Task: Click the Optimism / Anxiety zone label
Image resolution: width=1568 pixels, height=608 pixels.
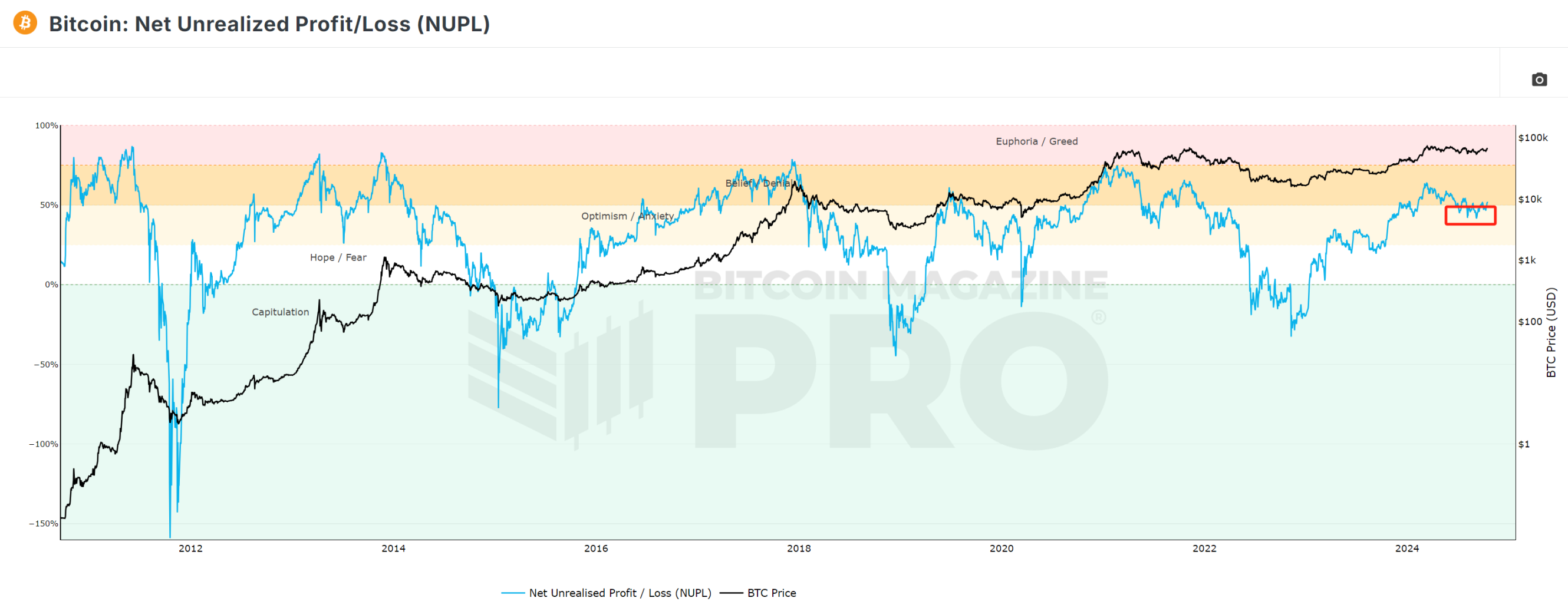Action: tap(627, 216)
